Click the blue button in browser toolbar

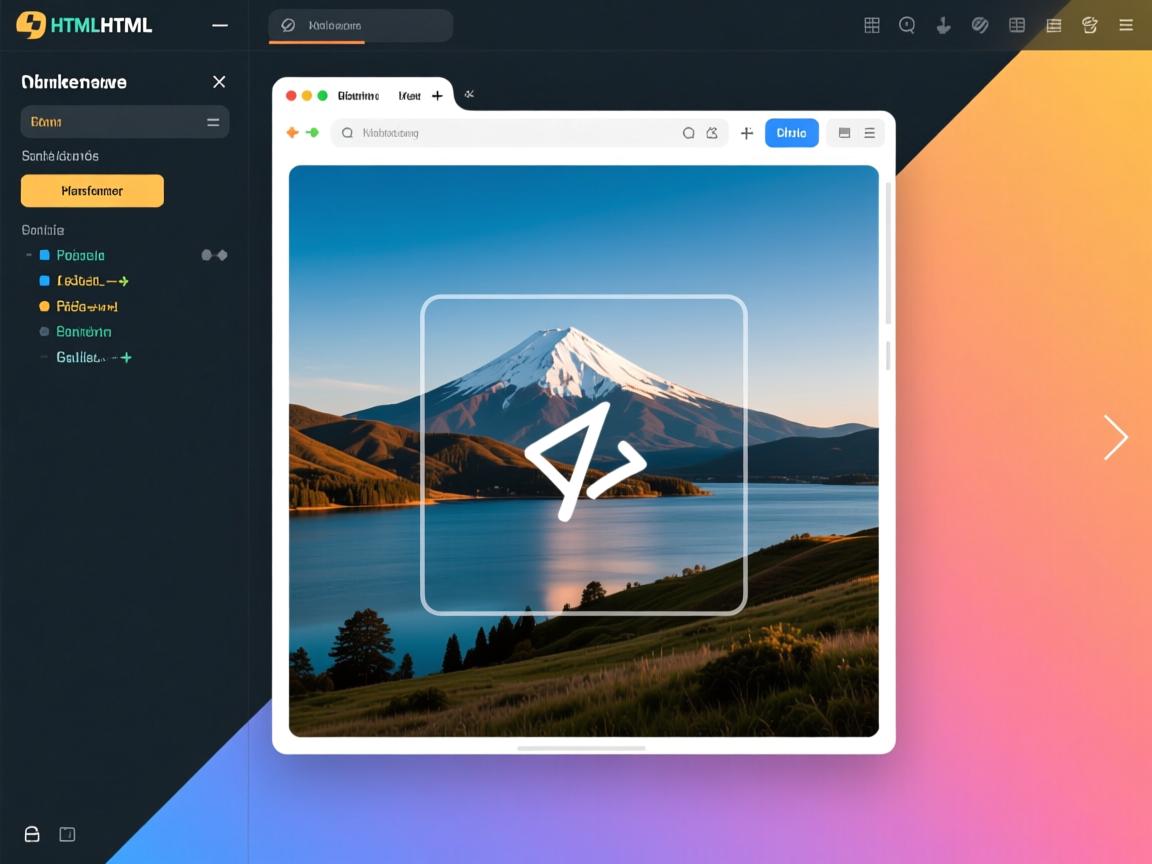coord(791,133)
